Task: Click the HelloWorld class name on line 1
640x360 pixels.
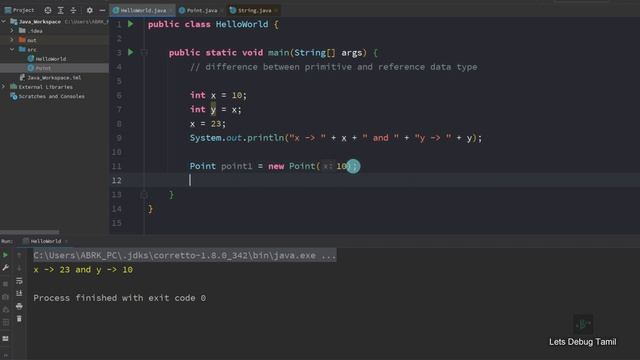Action: coord(242,24)
